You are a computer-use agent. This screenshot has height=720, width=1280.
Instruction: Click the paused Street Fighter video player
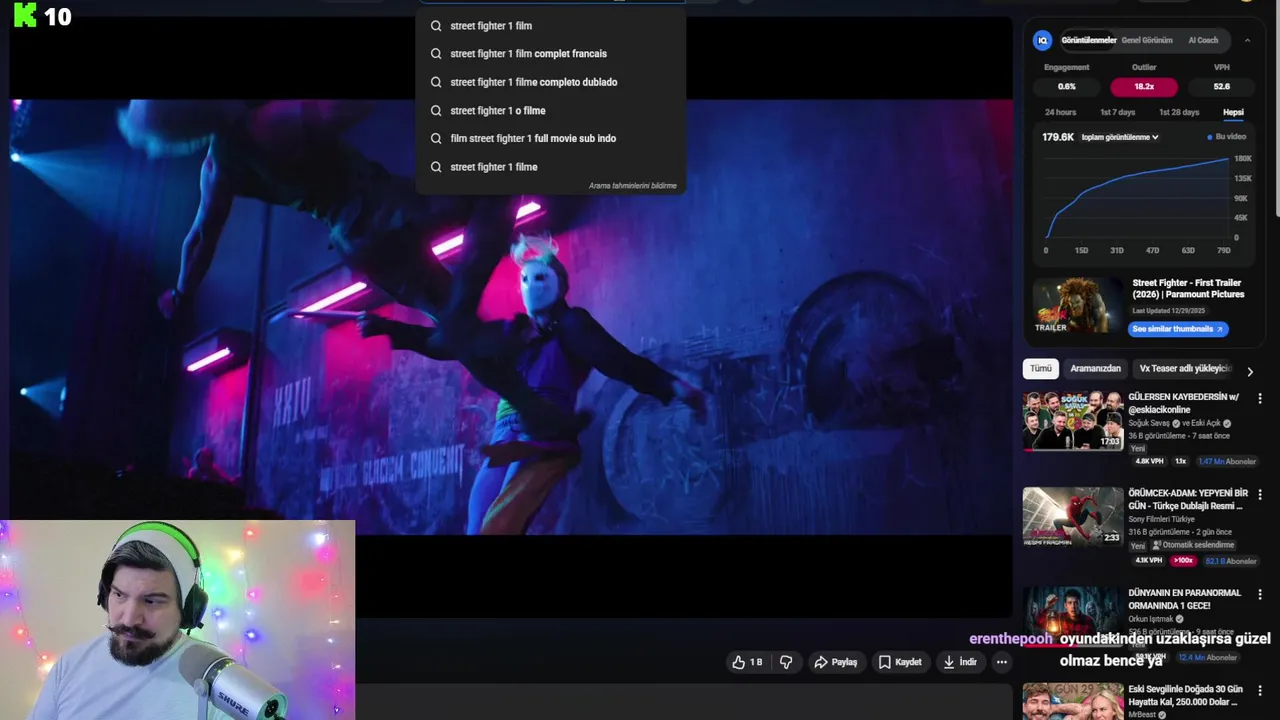(x=511, y=317)
